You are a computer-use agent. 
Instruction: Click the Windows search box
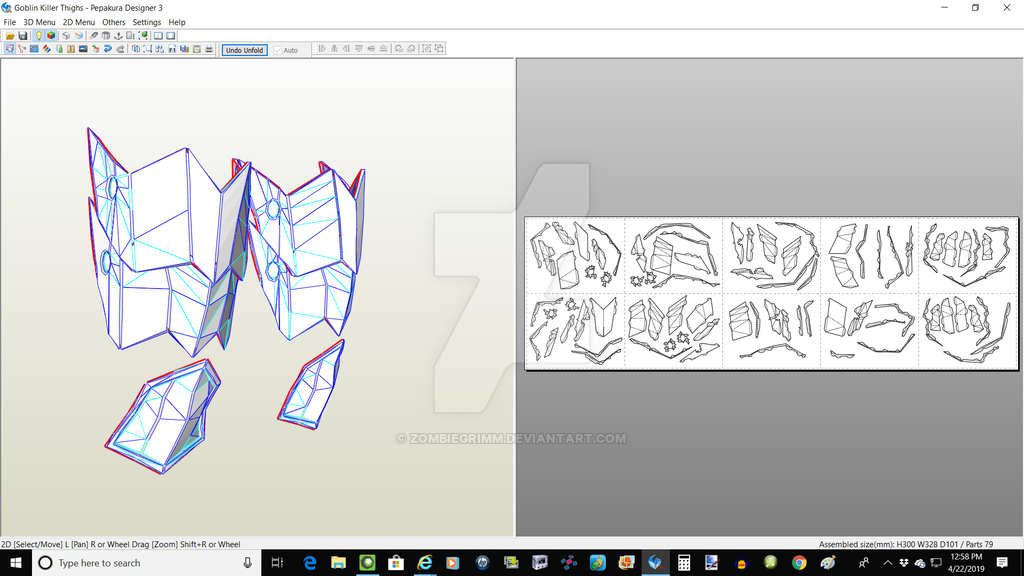pos(146,562)
